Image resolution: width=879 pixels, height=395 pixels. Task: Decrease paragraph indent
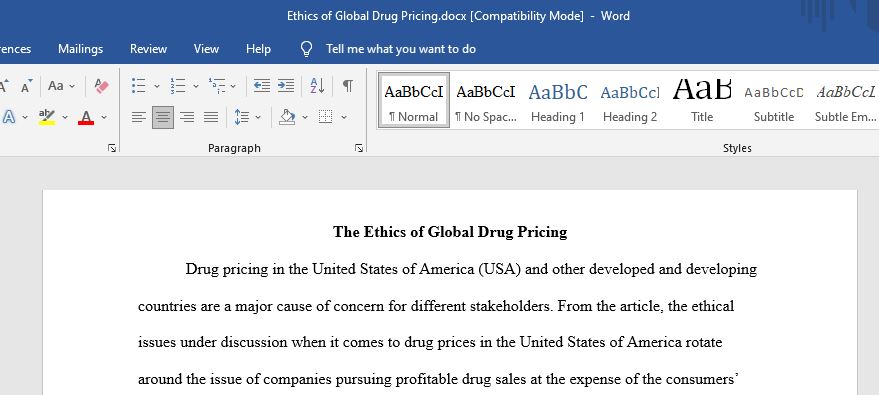pyautogui.click(x=262, y=86)
